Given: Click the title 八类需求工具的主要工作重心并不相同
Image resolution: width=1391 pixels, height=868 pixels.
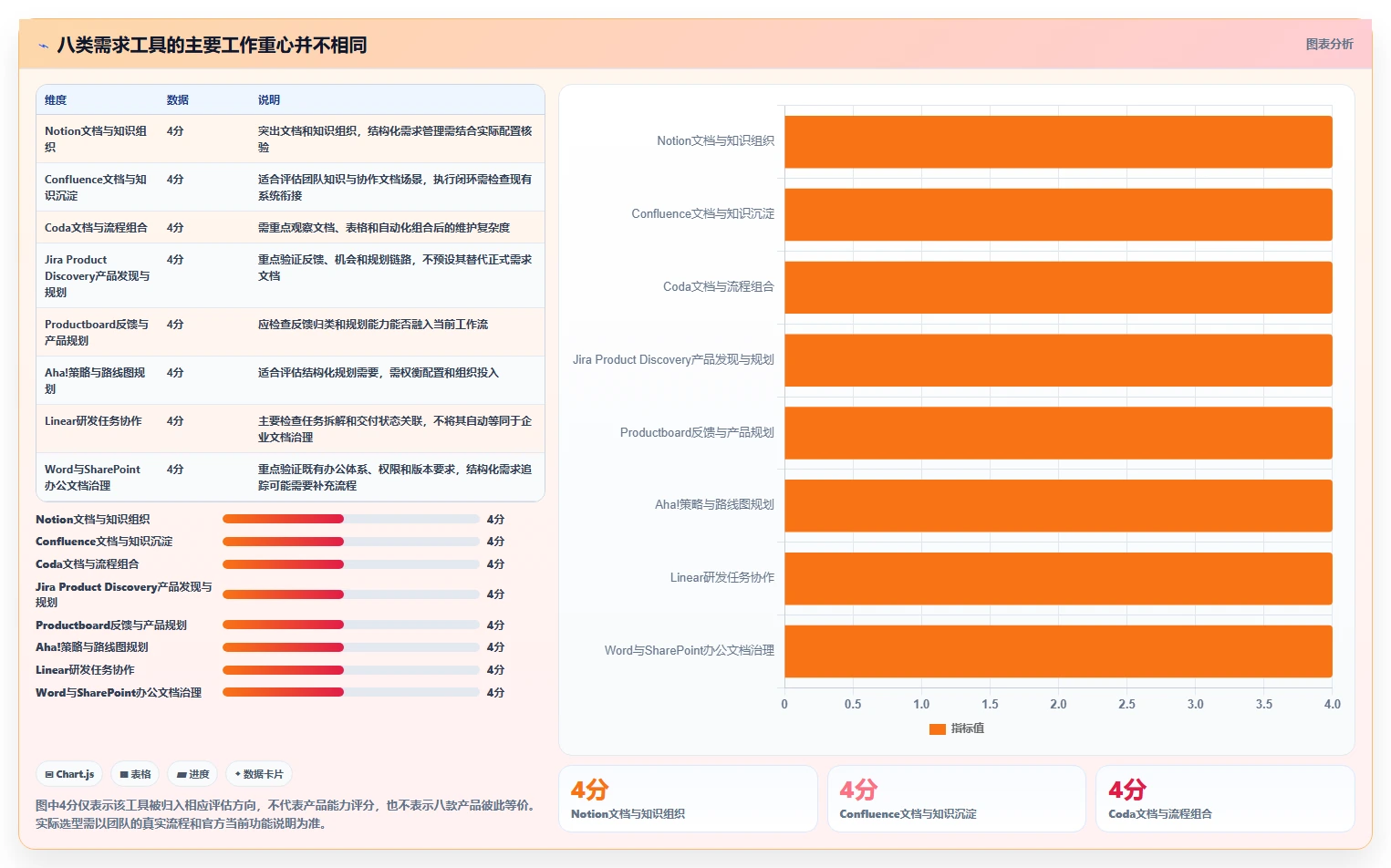Looking at the screenshot, I should (x=212, y=45).
